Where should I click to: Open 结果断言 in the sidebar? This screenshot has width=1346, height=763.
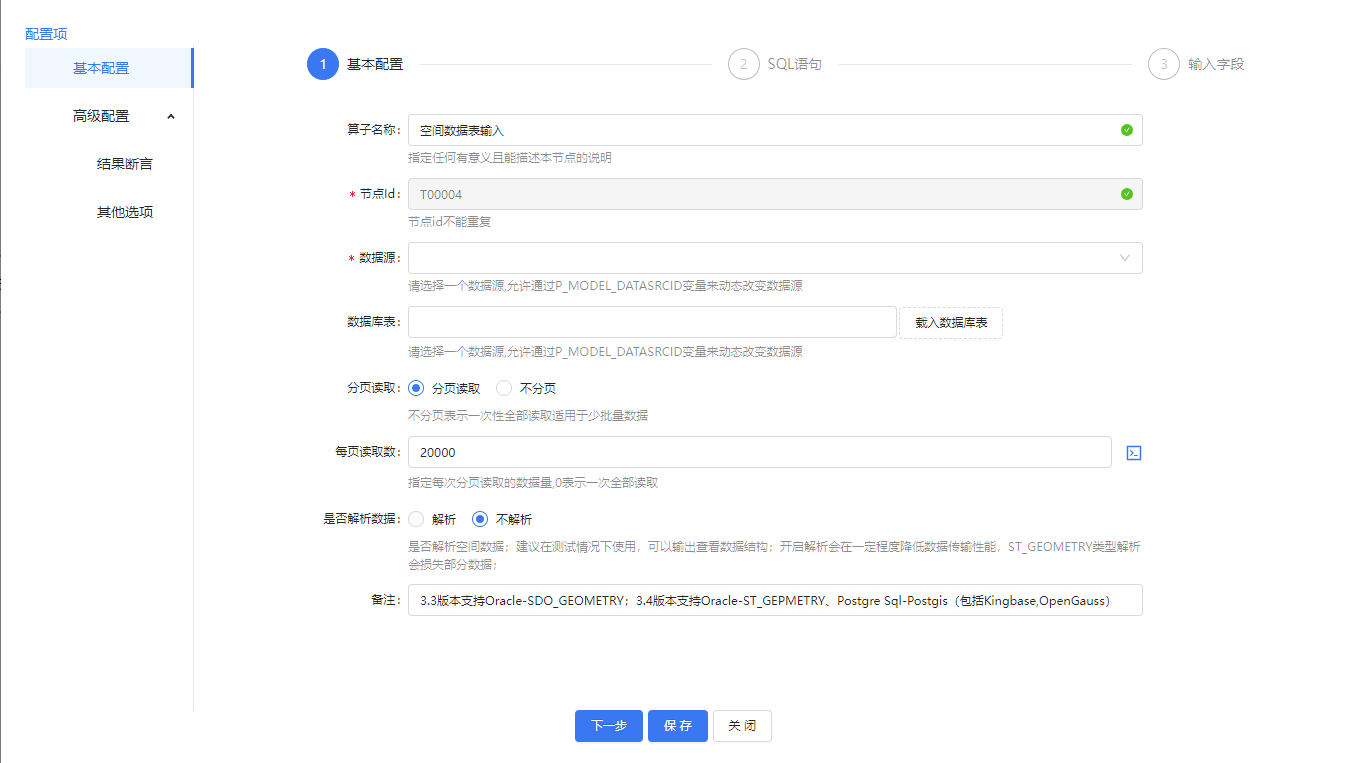coord(125,164)
